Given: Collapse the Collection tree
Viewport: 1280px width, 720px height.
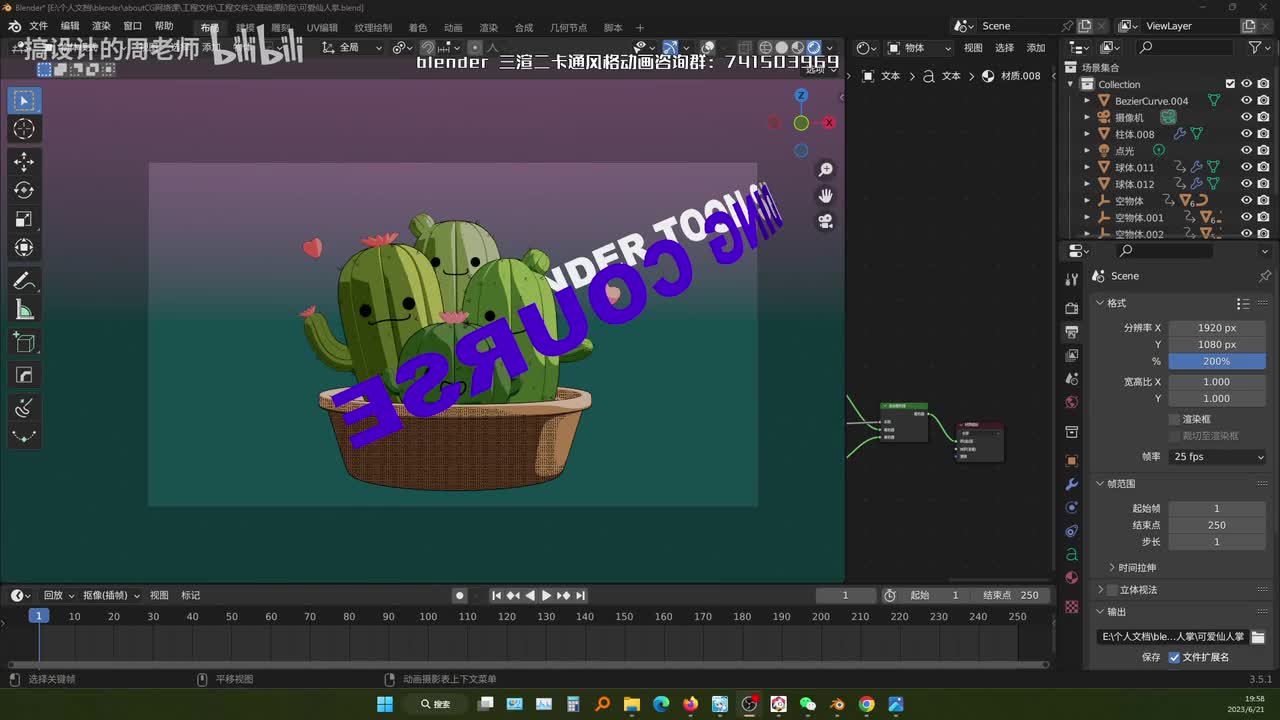Looking at the screenshot, I should [1072, 84].
